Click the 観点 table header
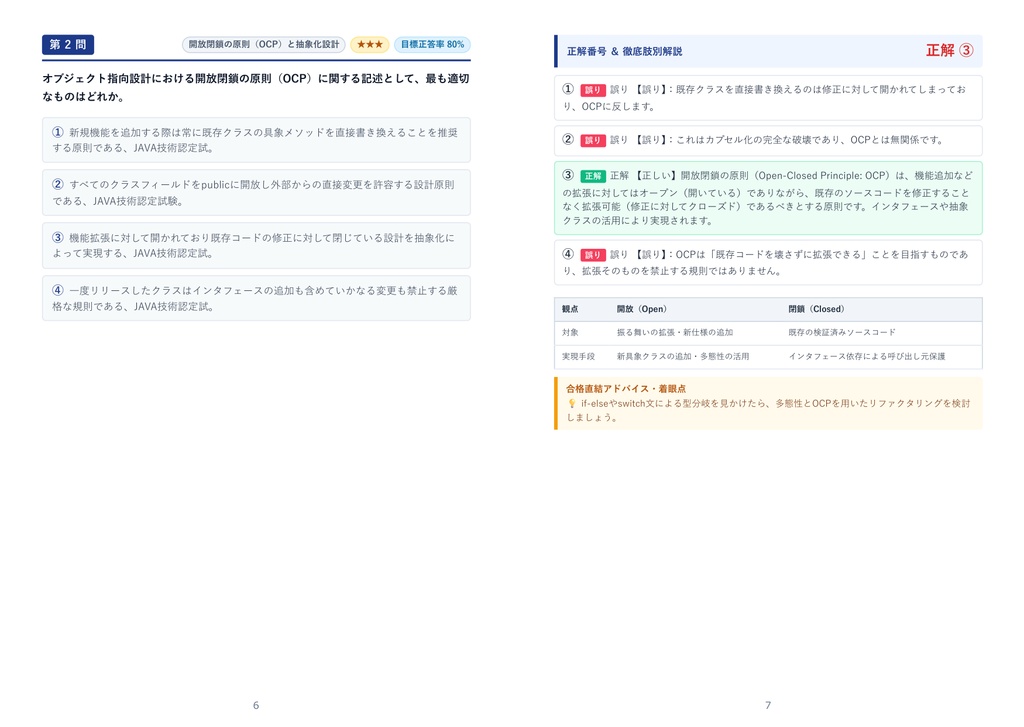Viewport: 1024px width, 727px height. pos(570,309)
